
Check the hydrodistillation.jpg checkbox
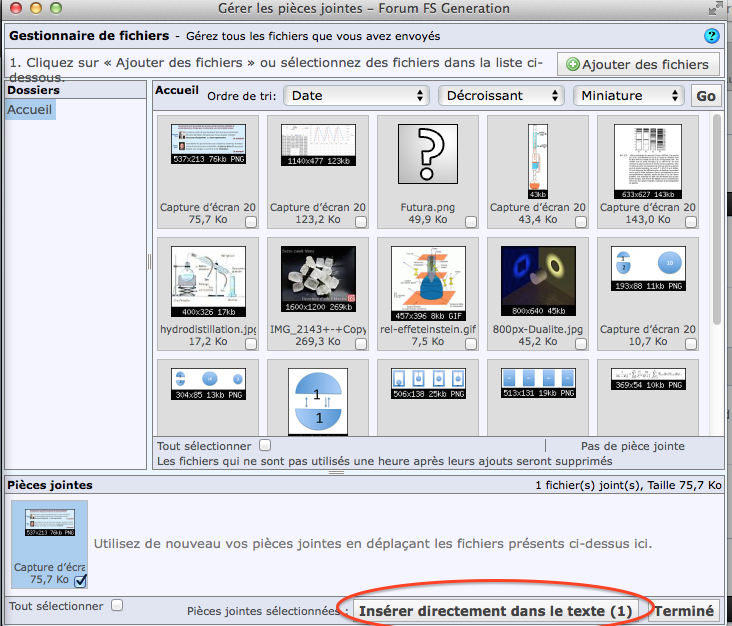(251, 344)
